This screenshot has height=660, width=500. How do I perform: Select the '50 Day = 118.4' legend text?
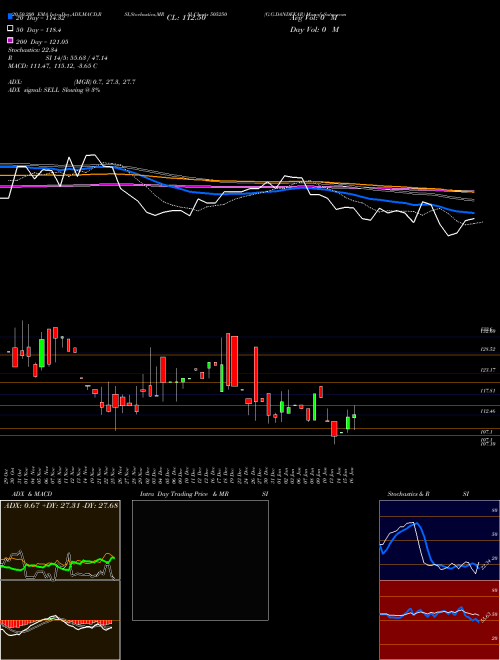[38, 30]
